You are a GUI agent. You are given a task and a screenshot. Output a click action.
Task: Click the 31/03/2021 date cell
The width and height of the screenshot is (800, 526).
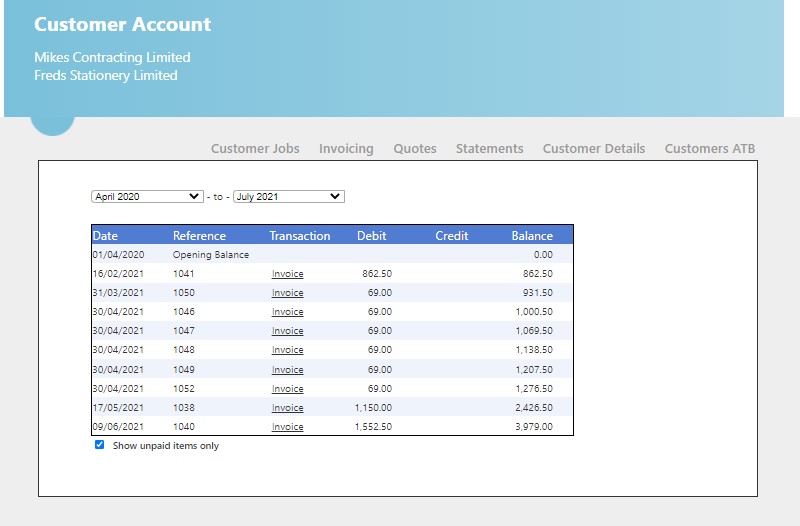(118, 292)
